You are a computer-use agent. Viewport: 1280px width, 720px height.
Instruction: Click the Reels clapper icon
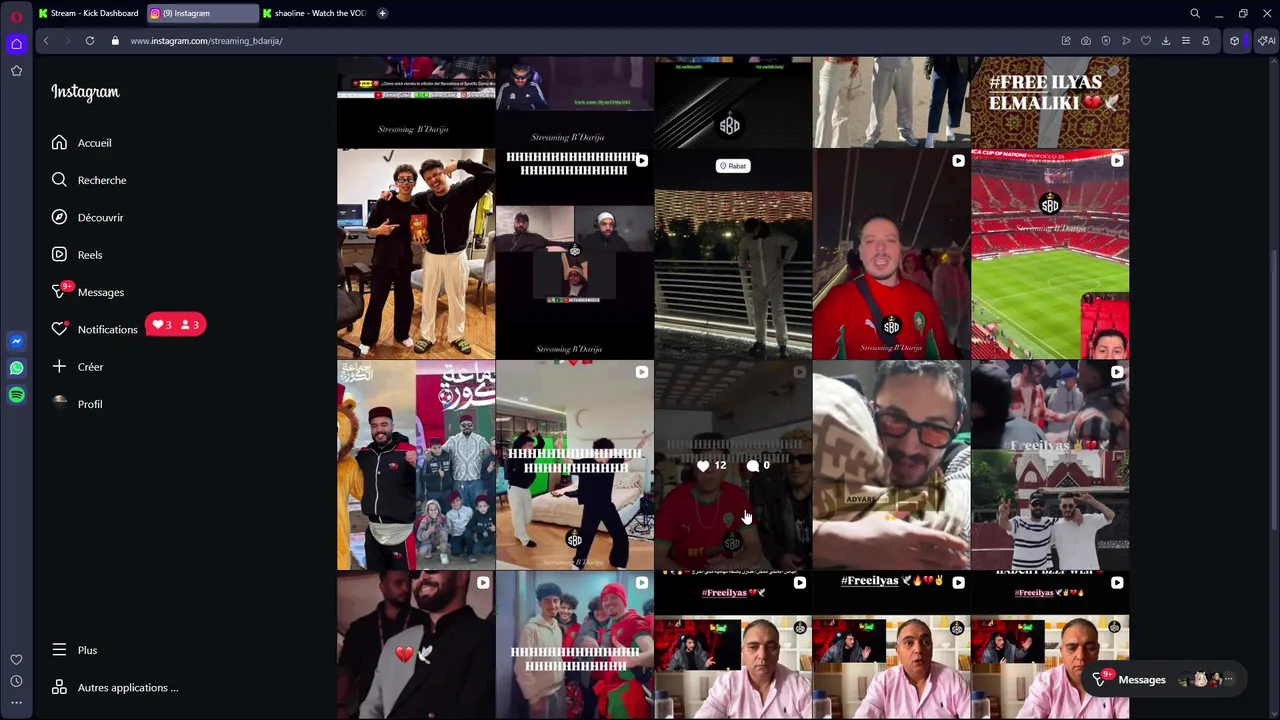[x=59, y=255]
